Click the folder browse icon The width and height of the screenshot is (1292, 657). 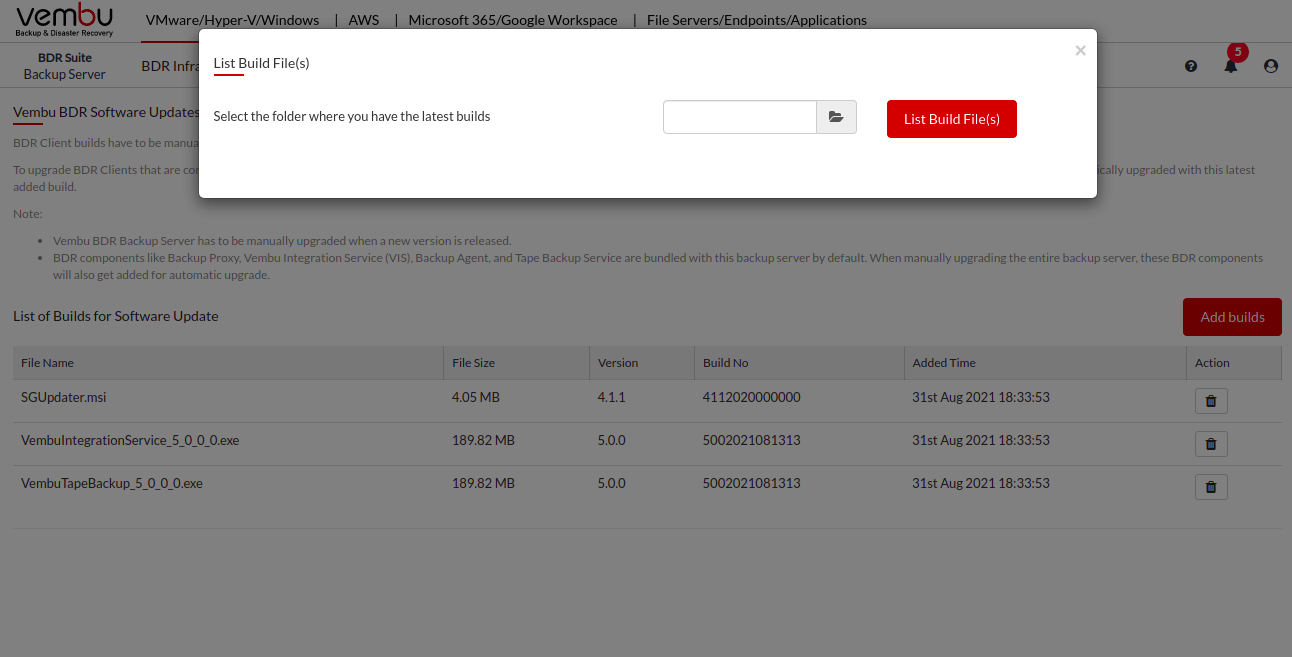pyautogui.click(x=836, y=117)
